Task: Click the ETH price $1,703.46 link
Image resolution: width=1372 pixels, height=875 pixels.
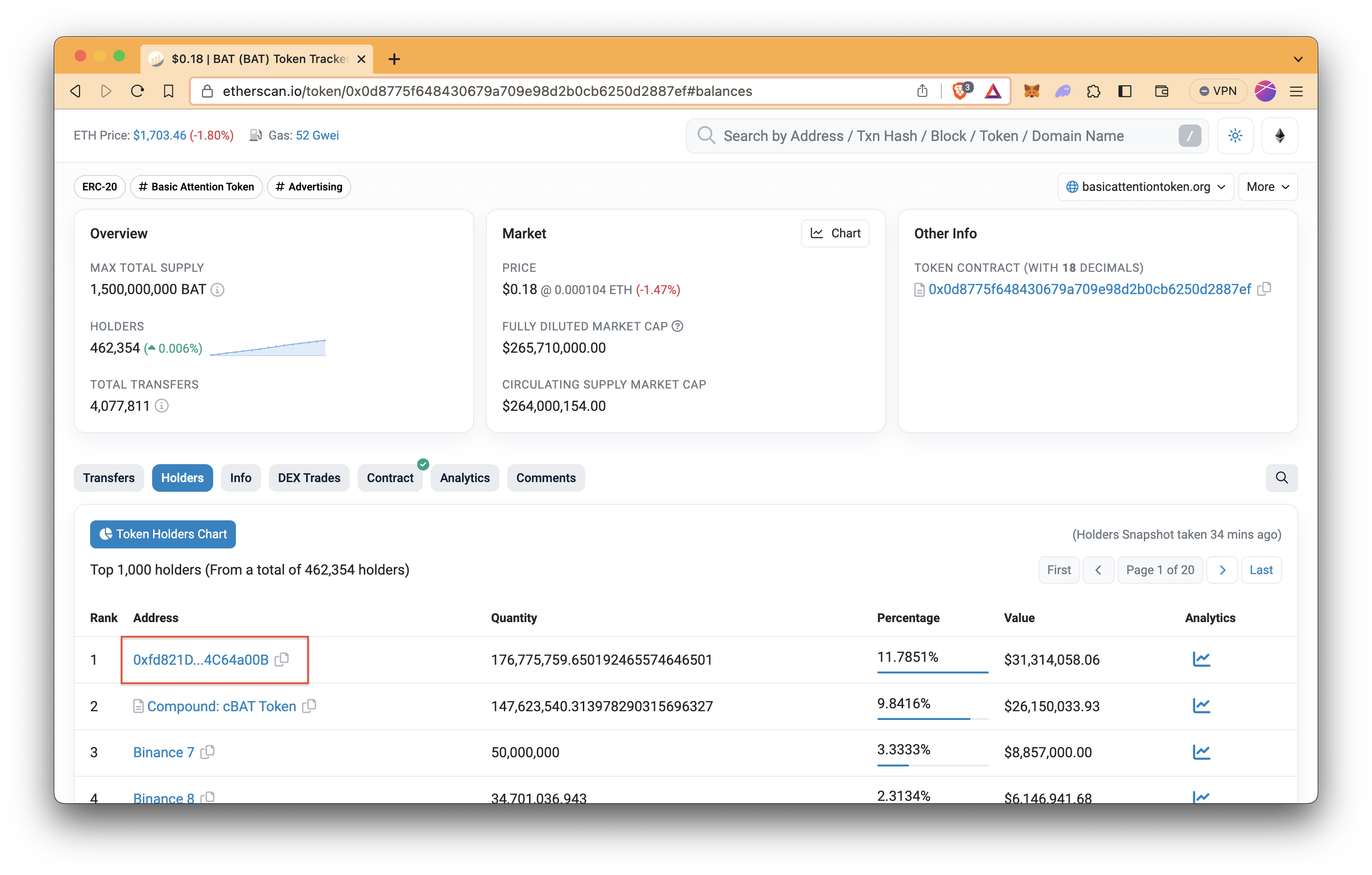Action: click(x=159, y=135)
